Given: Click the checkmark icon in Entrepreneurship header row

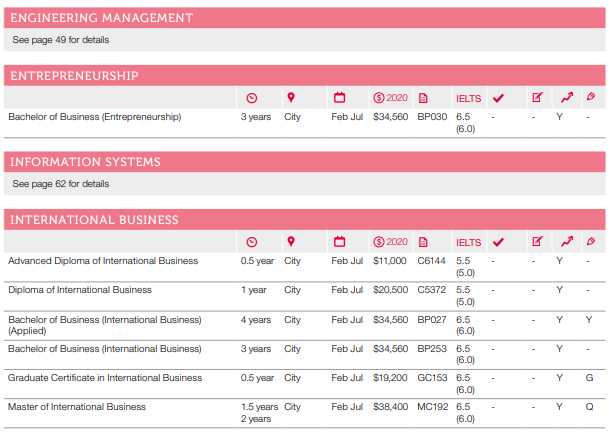Looking at the screenshot, I should tap(498, 98).
